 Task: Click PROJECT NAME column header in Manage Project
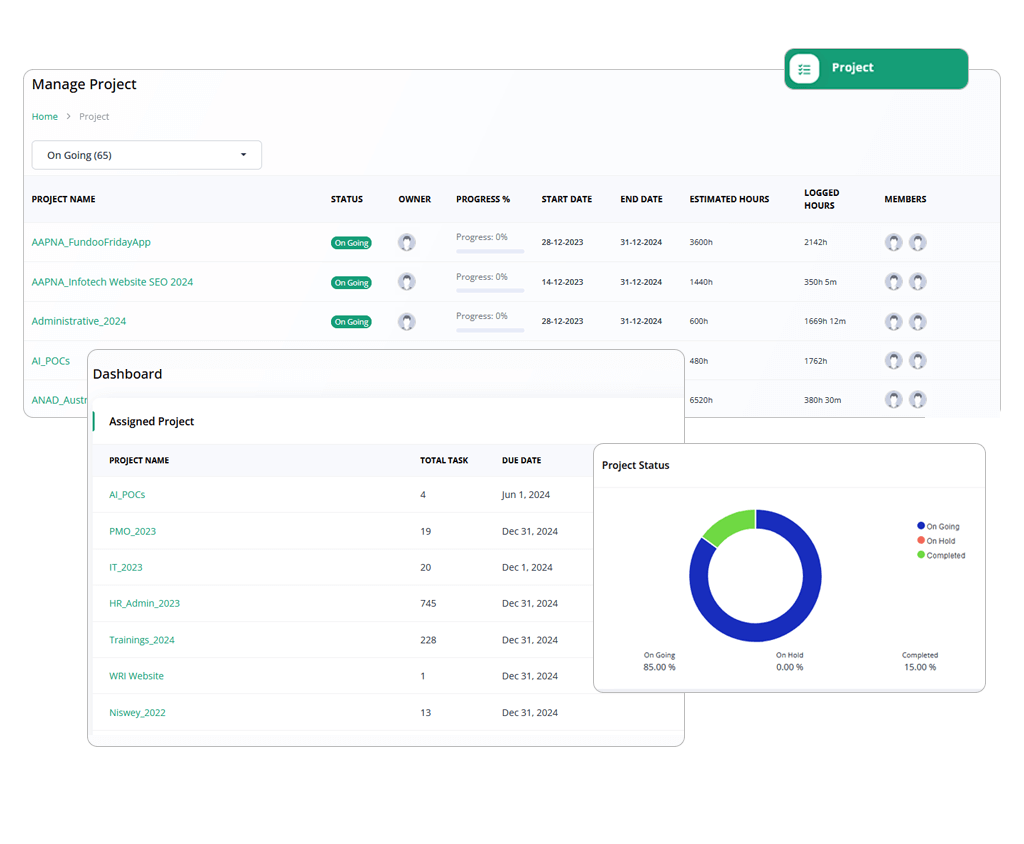click(x=63, y=199)
